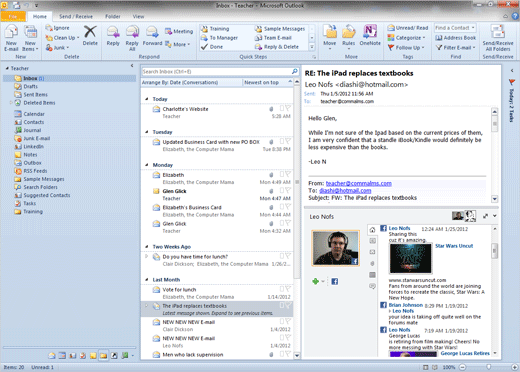Click Send/Receive All Folders
The width and height of the screenshot is (520, 372).
pyautogui.click(x=498, y=38)
